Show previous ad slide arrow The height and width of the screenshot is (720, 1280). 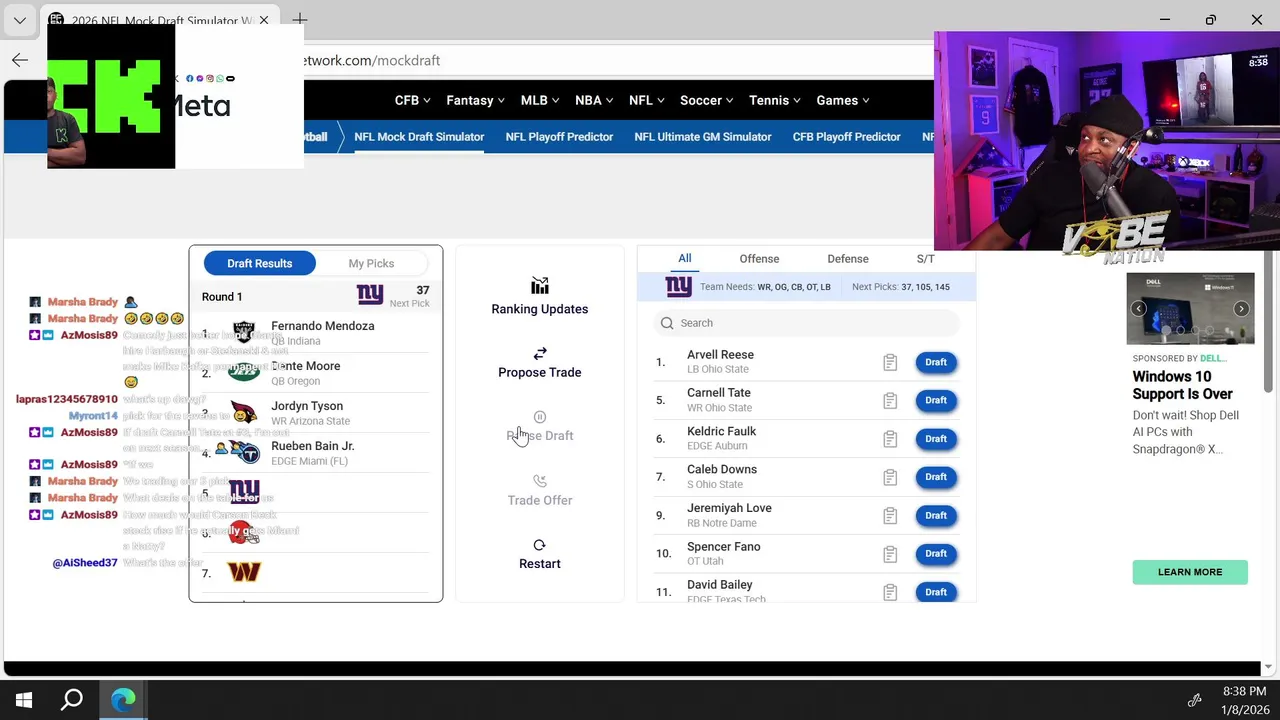tap(1139, 309)
